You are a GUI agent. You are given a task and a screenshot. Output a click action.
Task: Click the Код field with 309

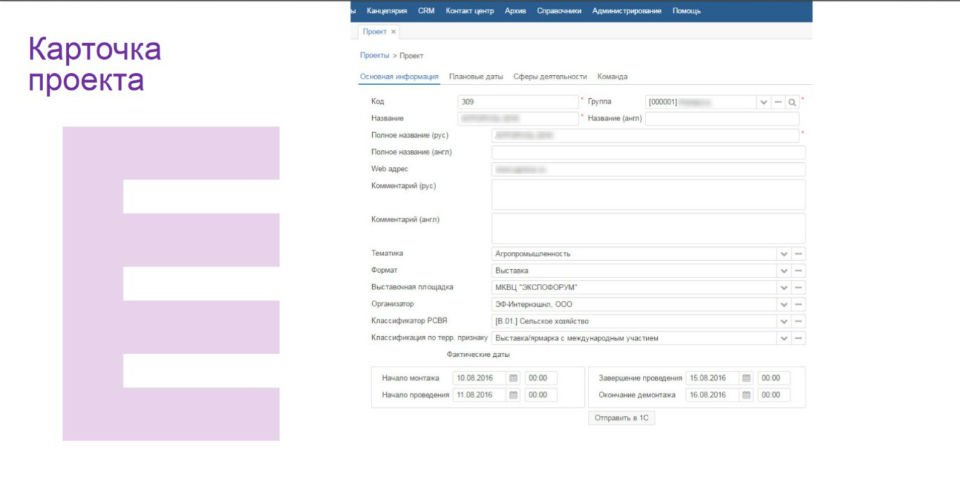coord(517,102)
